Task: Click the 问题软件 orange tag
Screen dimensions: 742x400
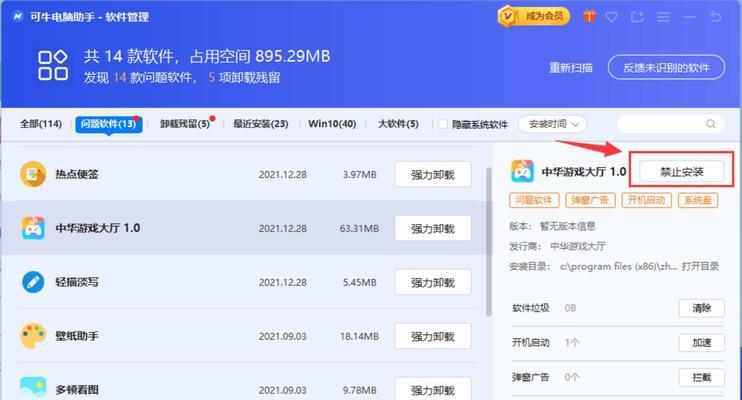Action: pyautogui.click(x=534, y=200)
